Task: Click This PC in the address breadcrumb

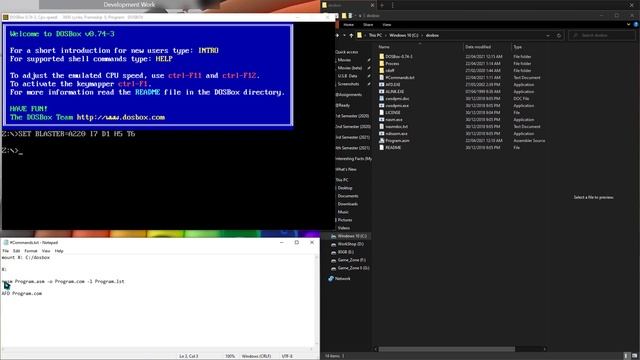Action: point(375,36)
